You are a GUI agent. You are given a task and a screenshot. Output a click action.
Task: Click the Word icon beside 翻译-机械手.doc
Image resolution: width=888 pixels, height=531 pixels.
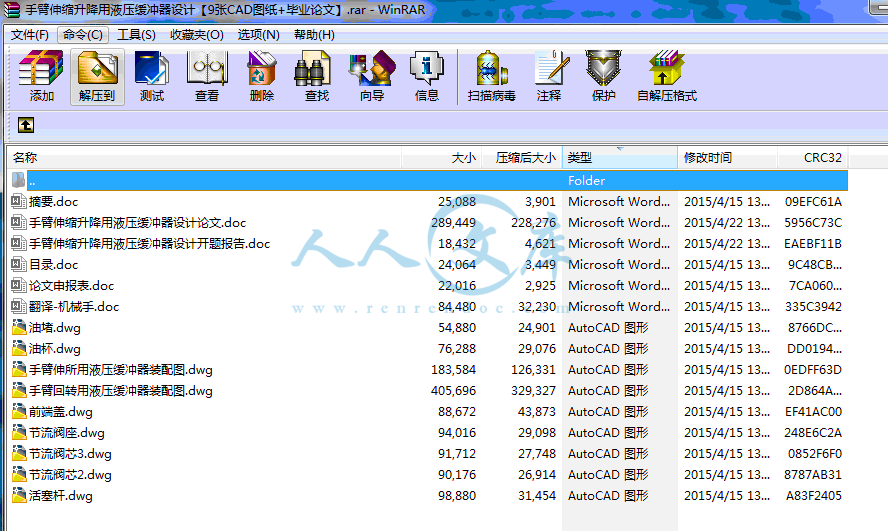[19, 306]
